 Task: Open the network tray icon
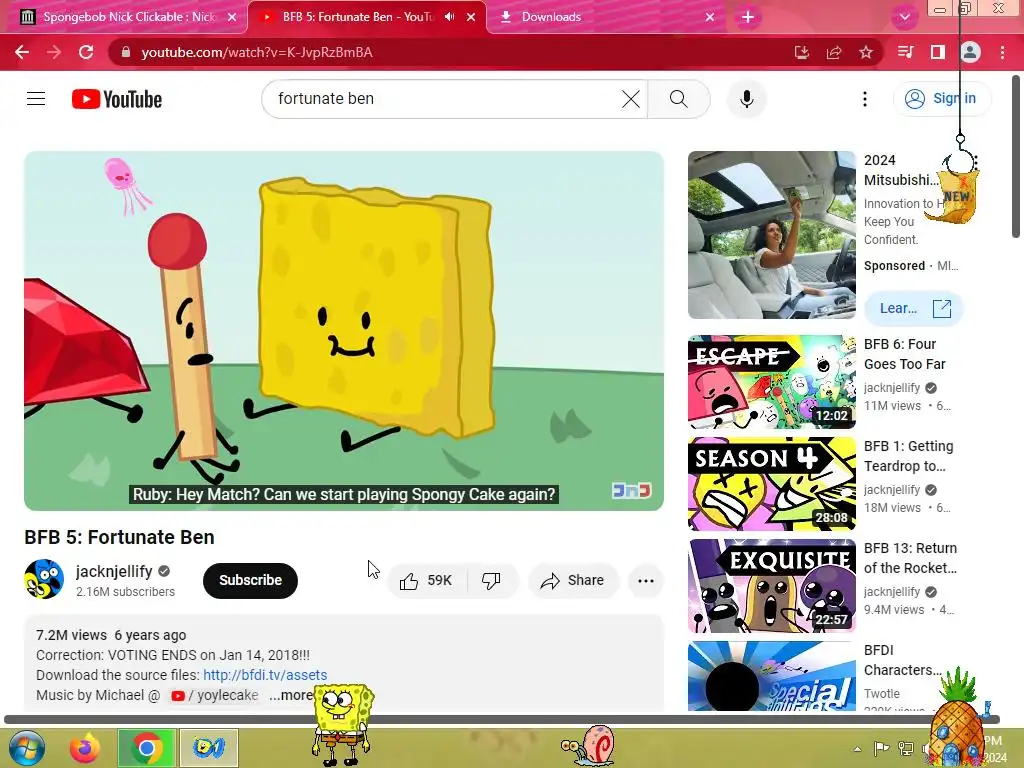(906, 748)
